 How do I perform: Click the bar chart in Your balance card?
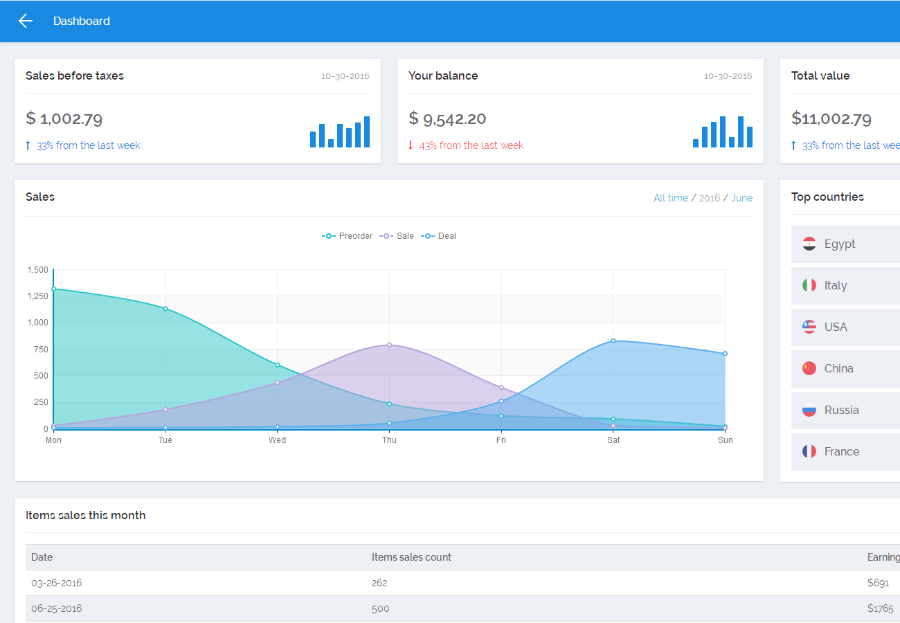[x=723, y=131]
